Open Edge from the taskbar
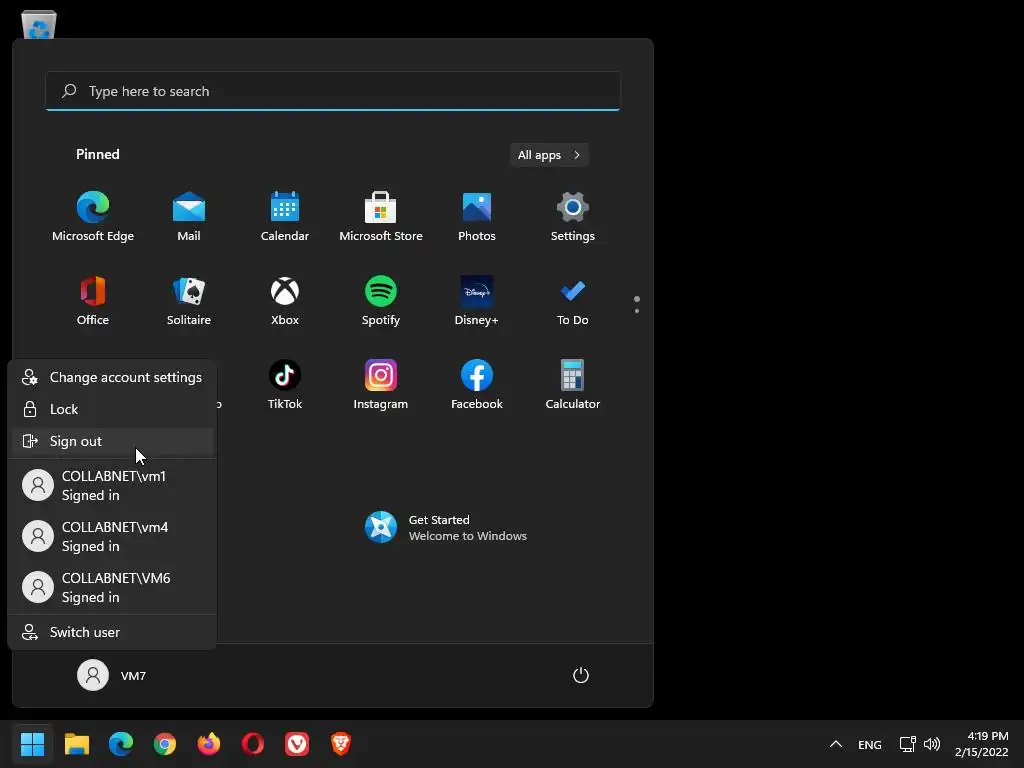This screenshot has height=768, width=1024. click(x=121, y=744)
